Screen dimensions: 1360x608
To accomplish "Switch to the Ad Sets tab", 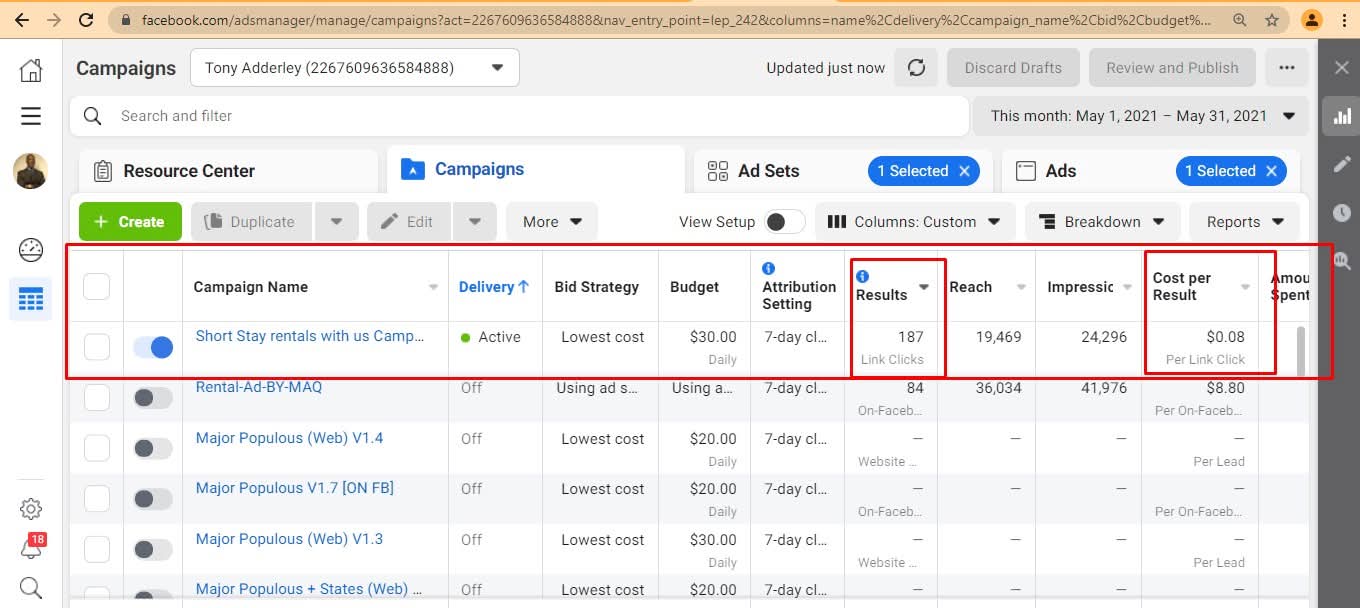I will [x=767, y=171].
